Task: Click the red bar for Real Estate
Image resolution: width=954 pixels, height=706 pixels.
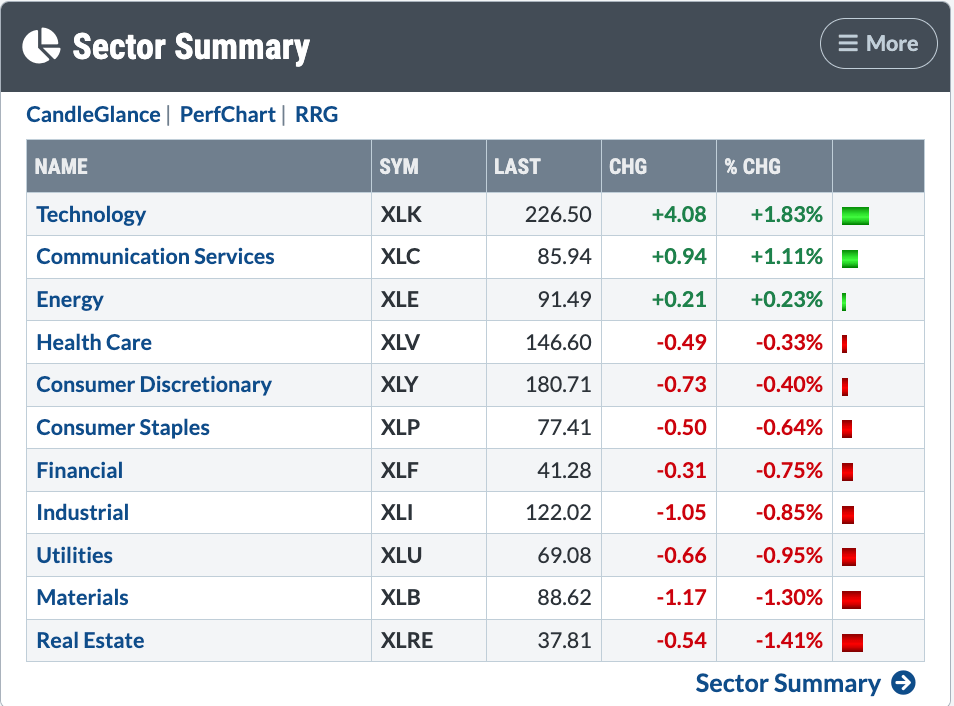Action: coord(853,642)
